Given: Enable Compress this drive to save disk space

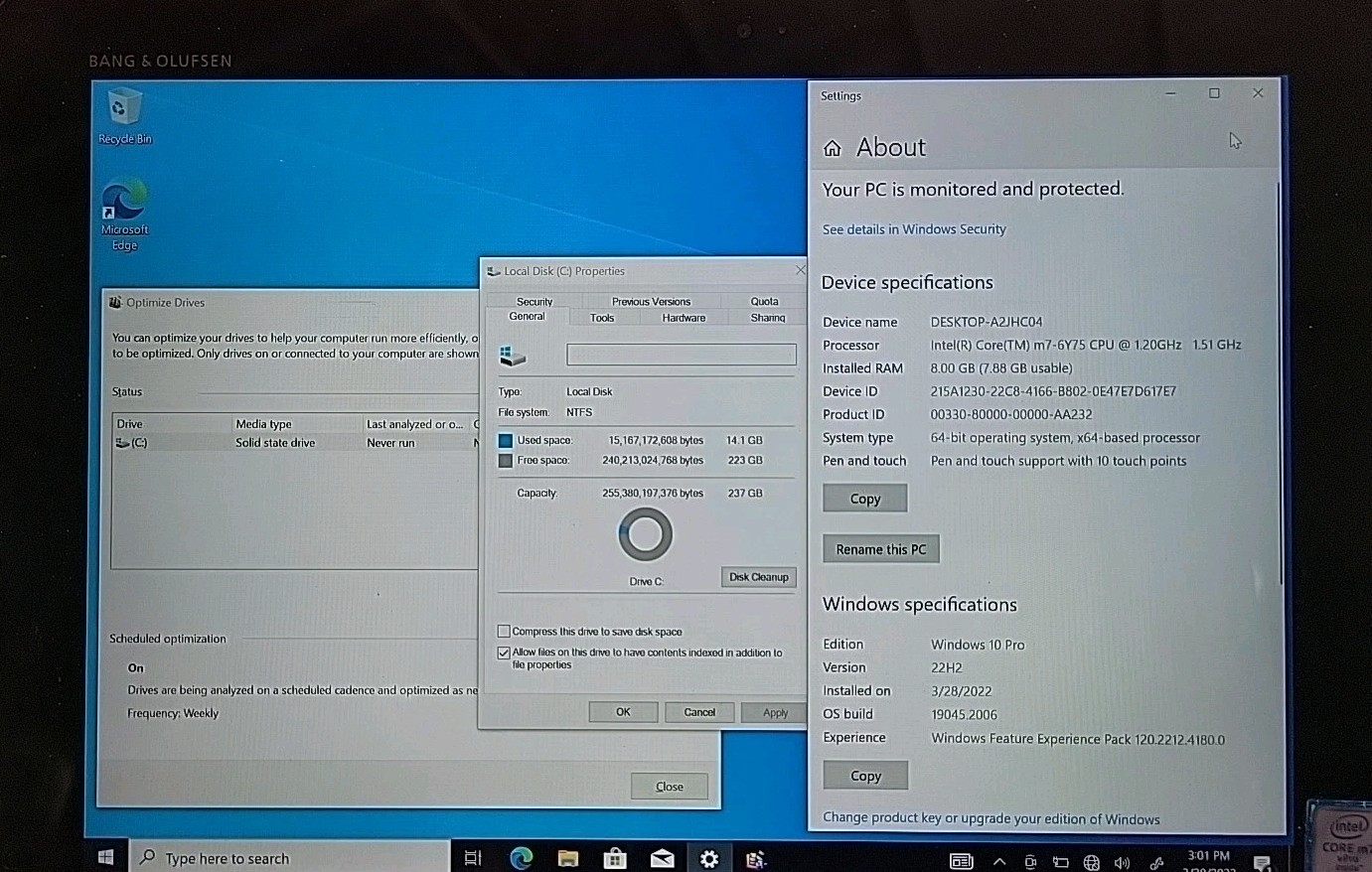Looking at the screenshot, I should pos(504,632).
